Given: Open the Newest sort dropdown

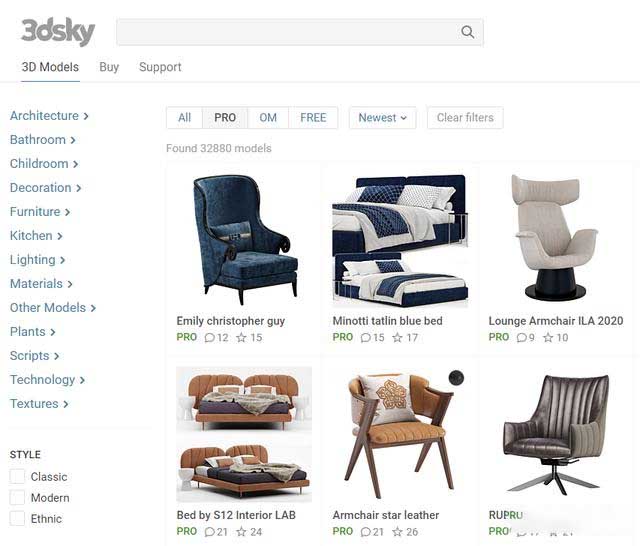Looking at the screenshot, I should click(382, 118).
